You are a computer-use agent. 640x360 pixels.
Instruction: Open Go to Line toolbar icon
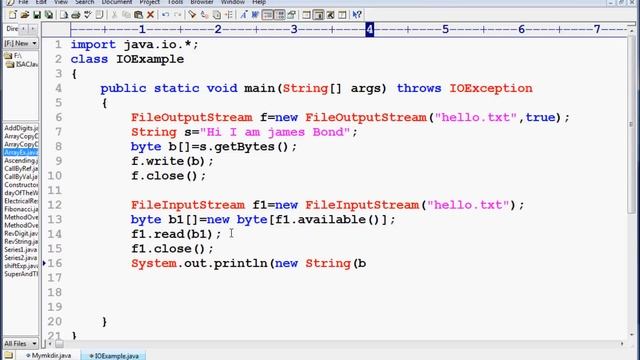click(x=229, y=15)
